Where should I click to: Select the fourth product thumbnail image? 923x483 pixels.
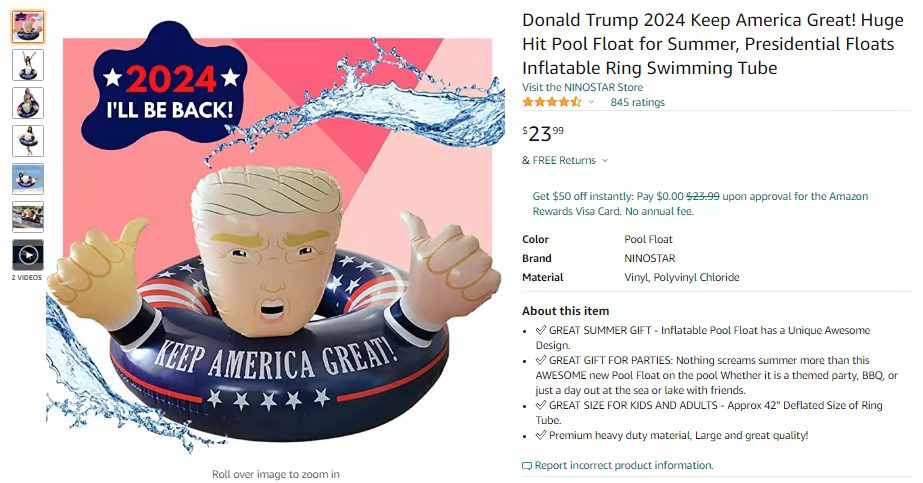click(28, 141)
